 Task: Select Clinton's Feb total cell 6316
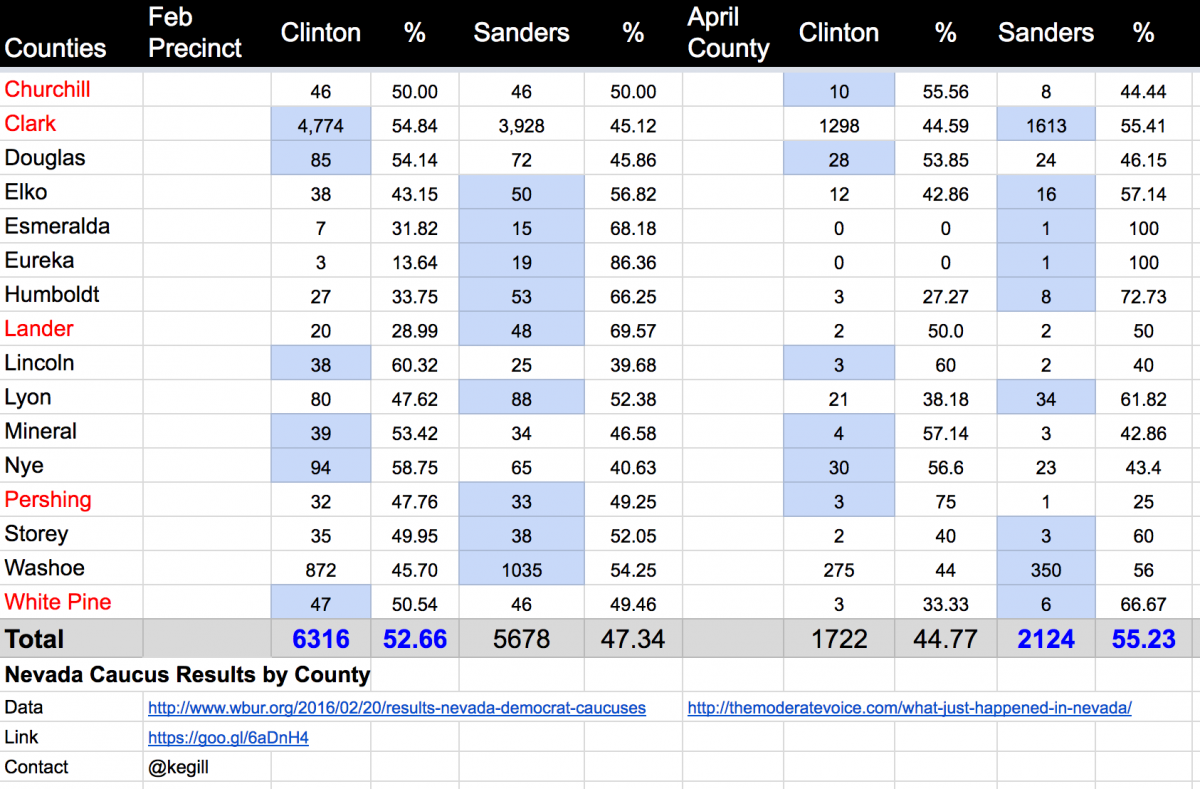(x=320, y=639)
